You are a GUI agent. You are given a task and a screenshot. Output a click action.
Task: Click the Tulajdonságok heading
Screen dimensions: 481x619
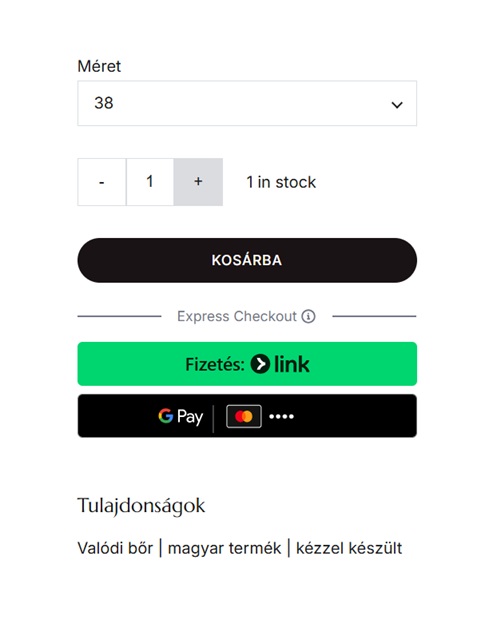click(141, 506)
